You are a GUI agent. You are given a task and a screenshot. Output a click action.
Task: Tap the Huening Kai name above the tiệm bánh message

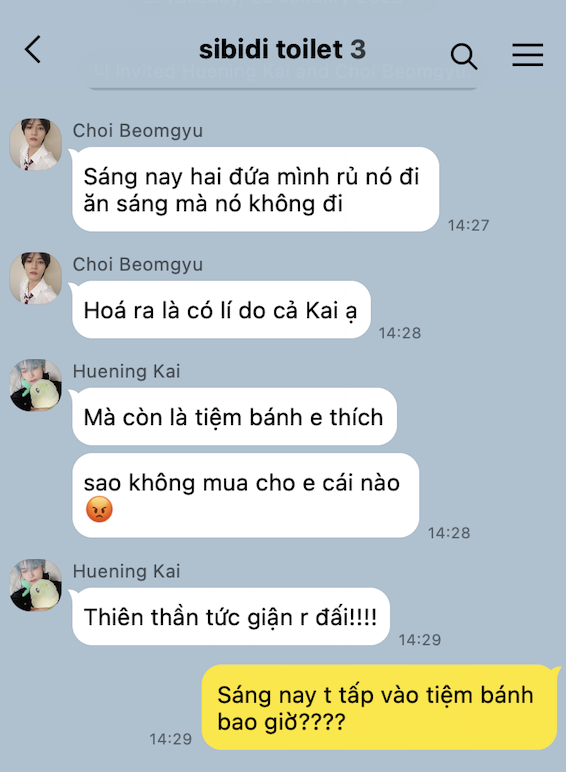click(126, 371)
